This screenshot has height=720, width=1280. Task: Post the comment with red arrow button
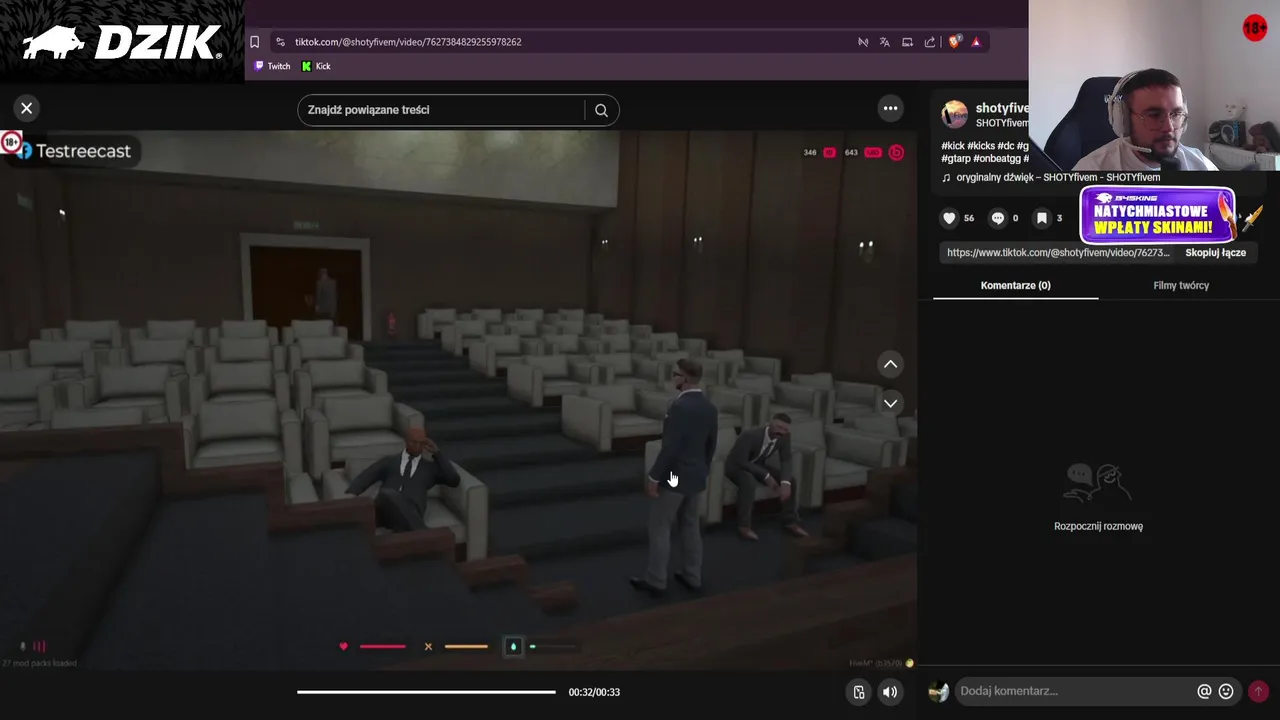click(x=1258, y=691)
